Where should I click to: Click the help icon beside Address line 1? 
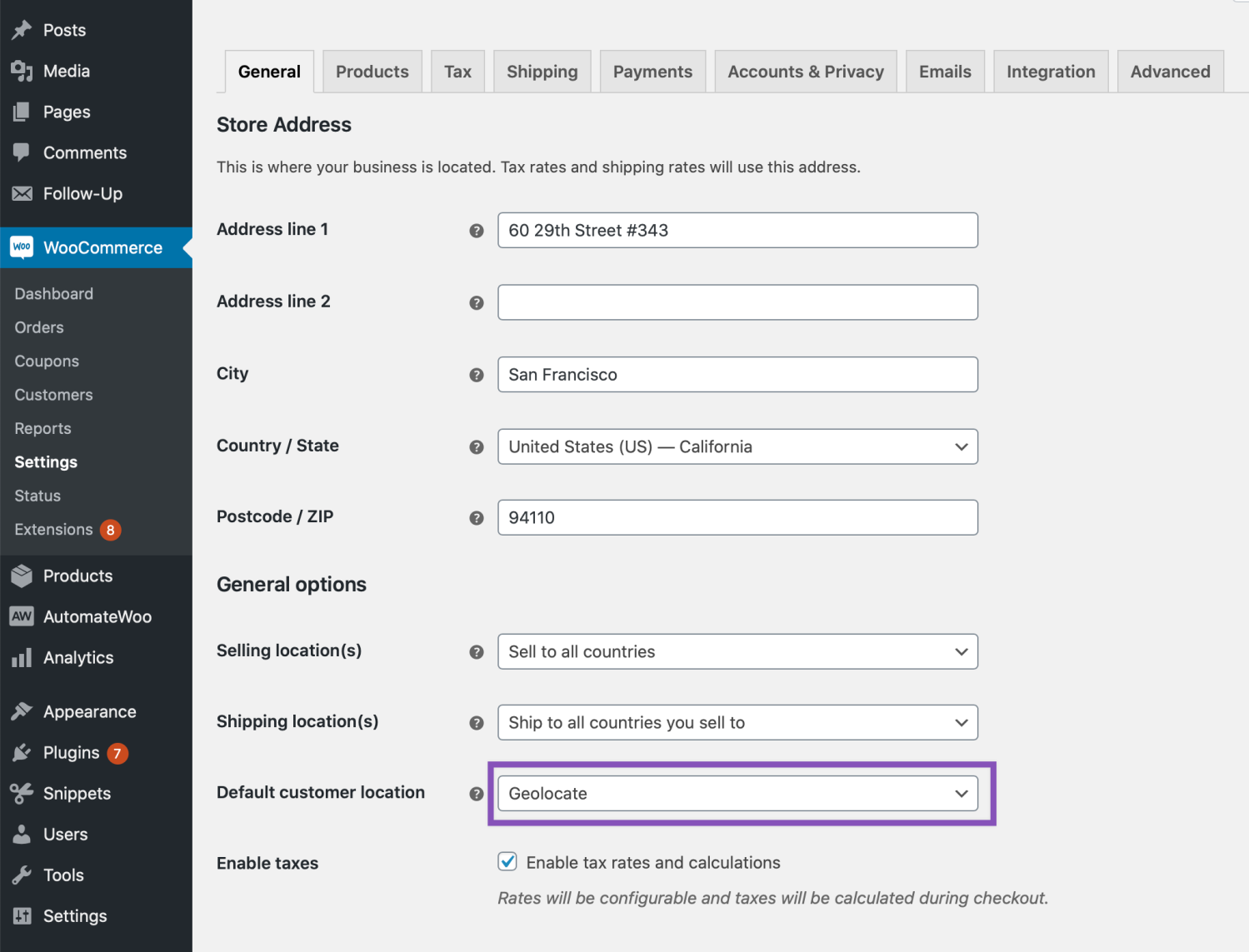(x=476, y=231)
